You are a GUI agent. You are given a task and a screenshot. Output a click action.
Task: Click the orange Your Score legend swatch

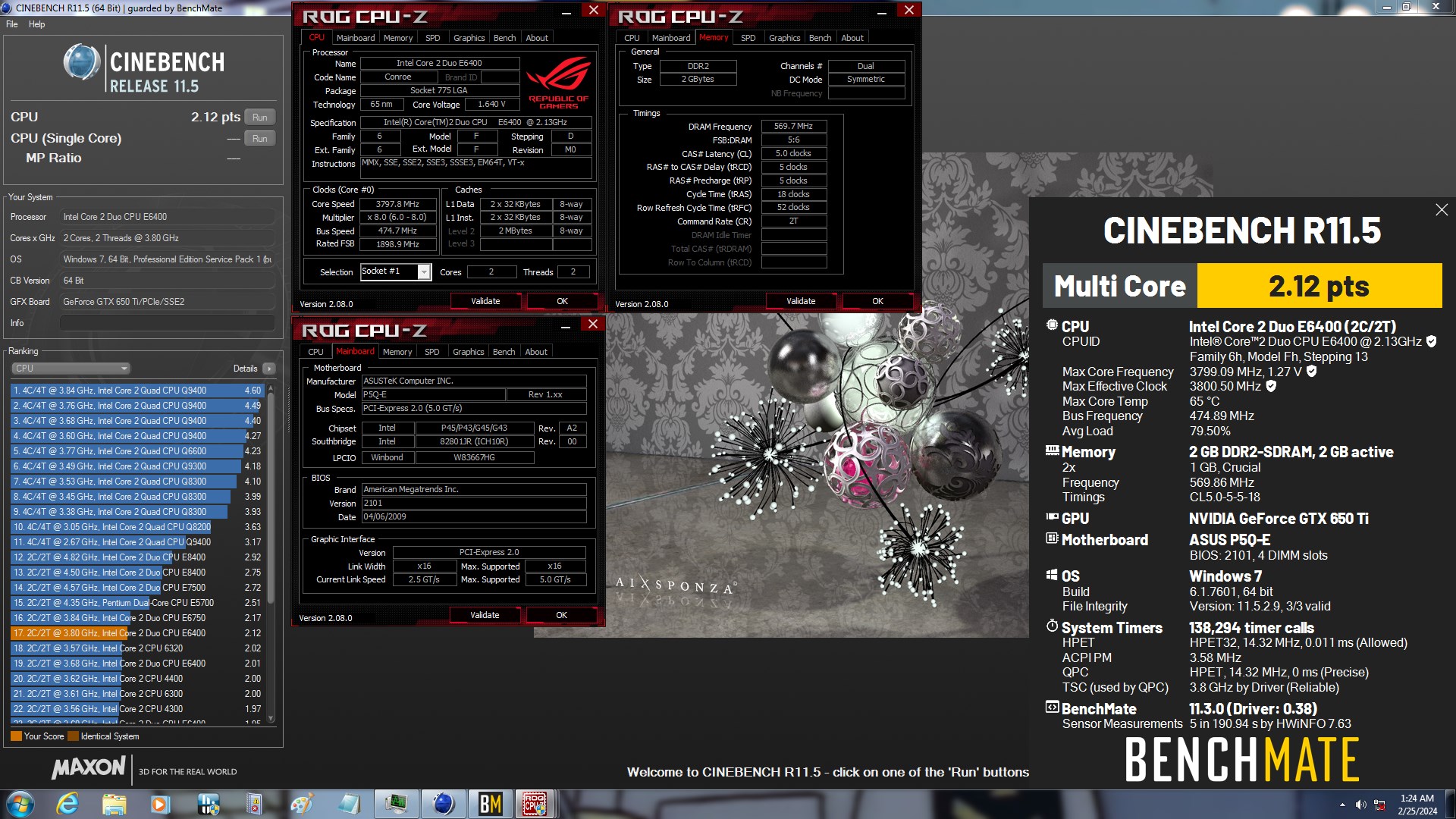[16, 736]
